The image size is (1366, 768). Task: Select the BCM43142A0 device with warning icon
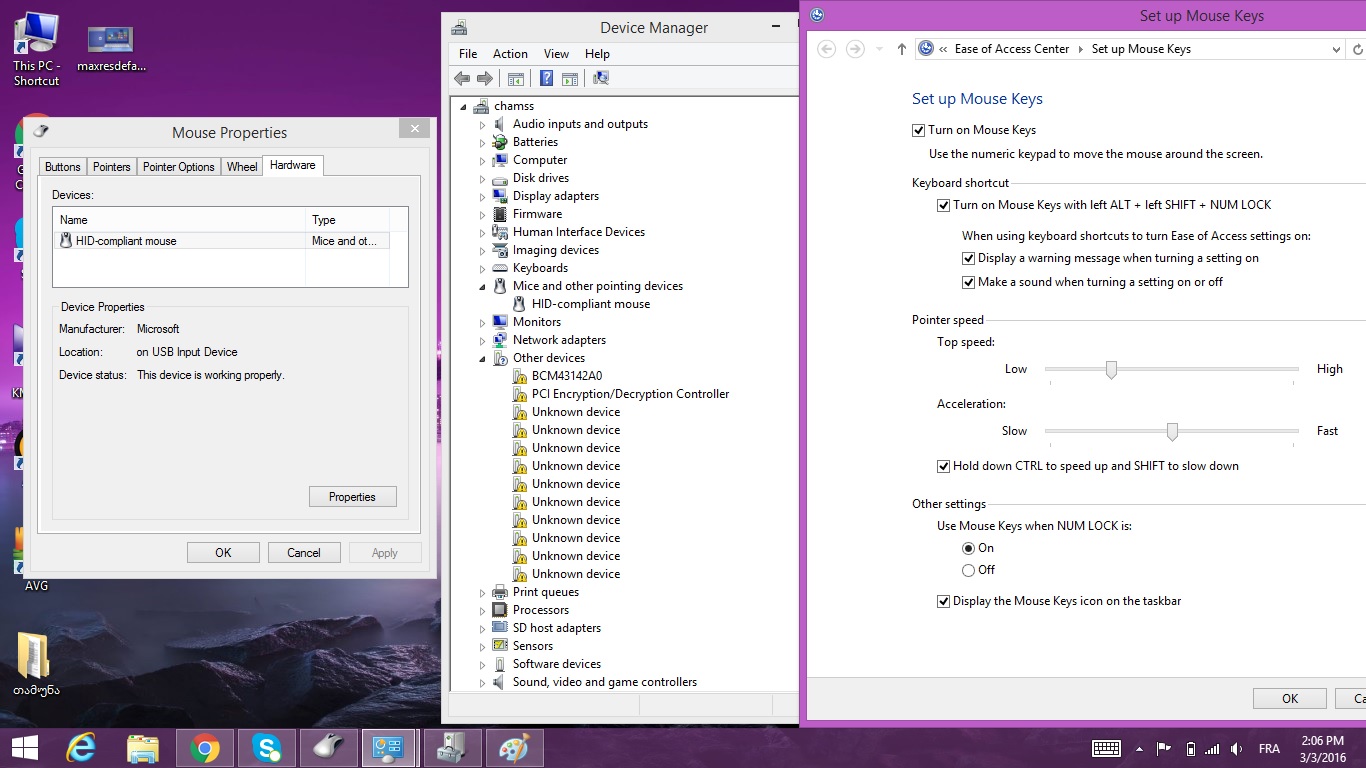566,376
